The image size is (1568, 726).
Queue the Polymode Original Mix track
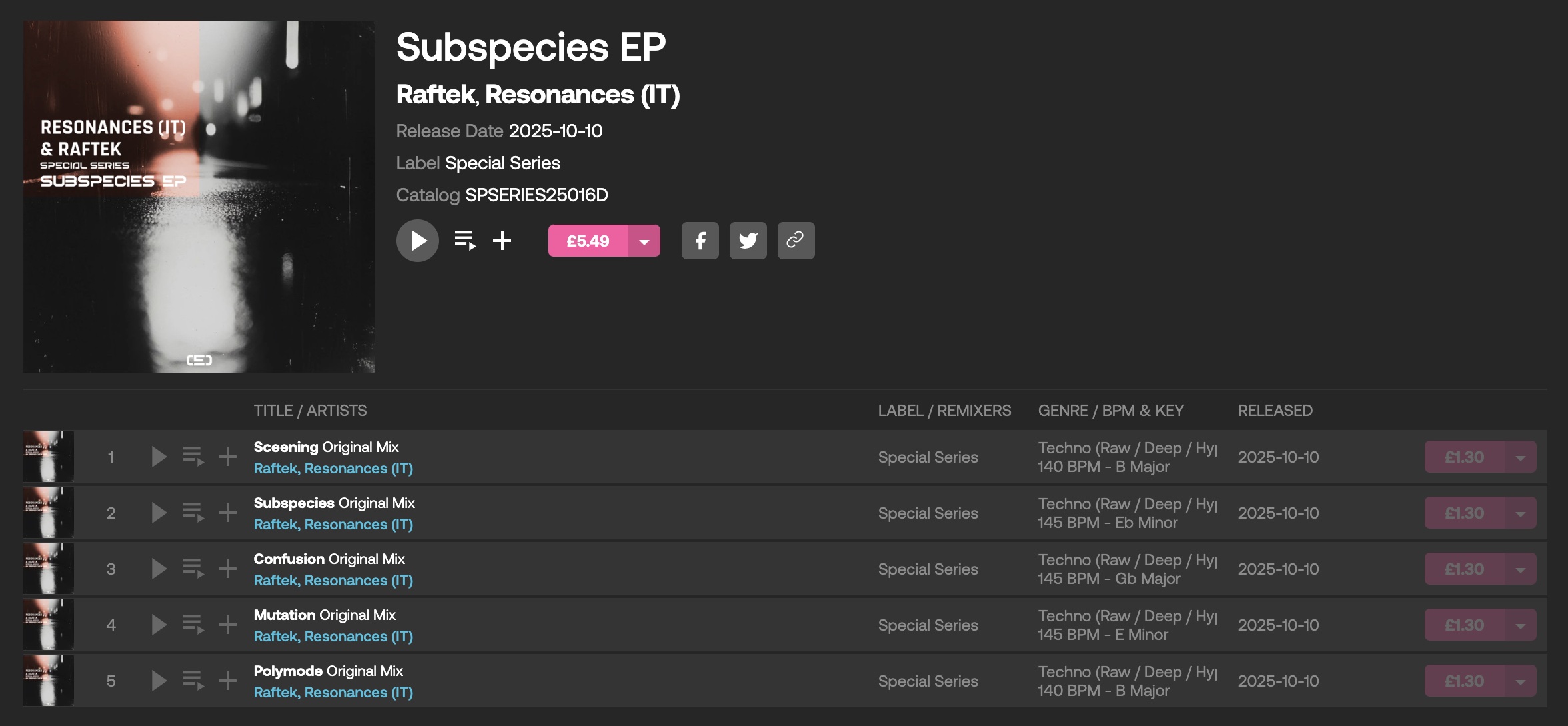click(193, 681)
